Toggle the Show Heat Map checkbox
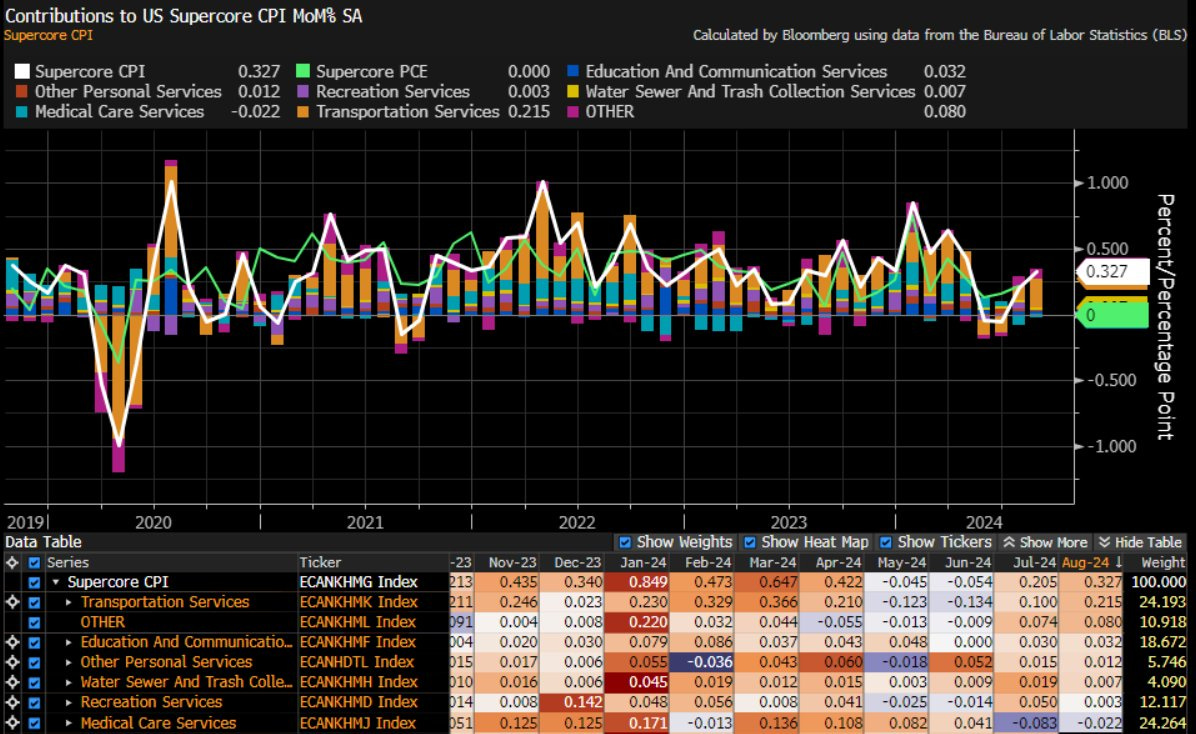Image resolution: width=1196 pixels, height=734 pixels. pyautogui.click(x=750, y=542)
